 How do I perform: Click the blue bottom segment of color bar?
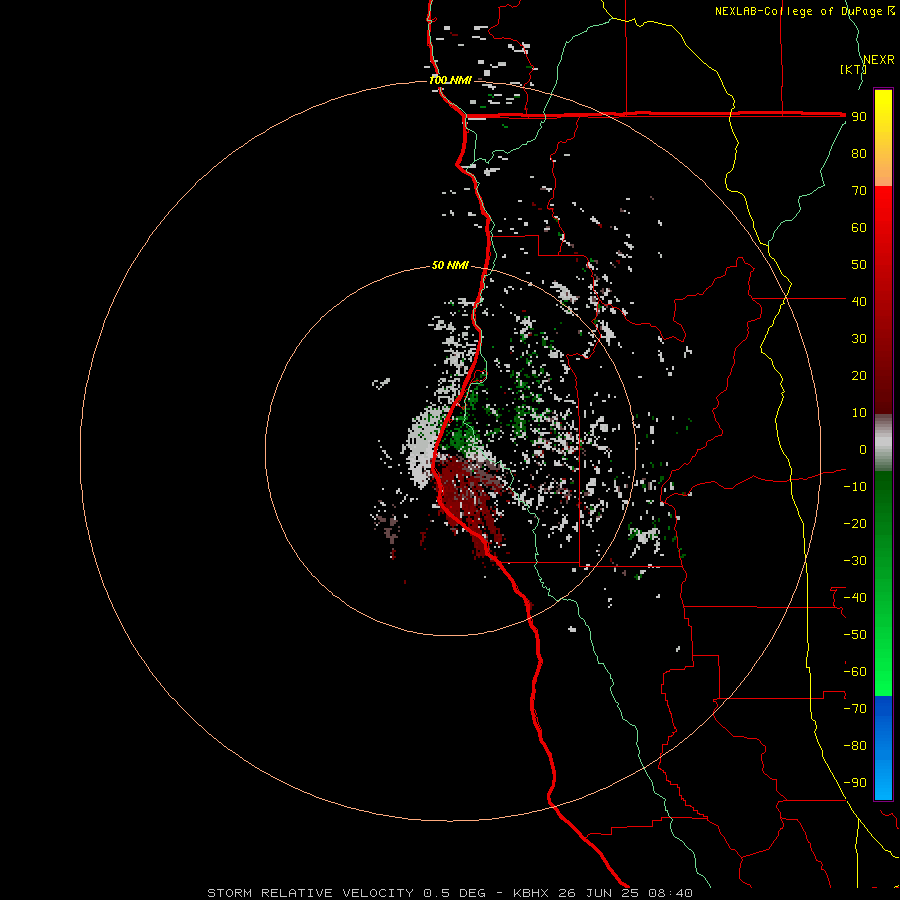click(883, 748)
